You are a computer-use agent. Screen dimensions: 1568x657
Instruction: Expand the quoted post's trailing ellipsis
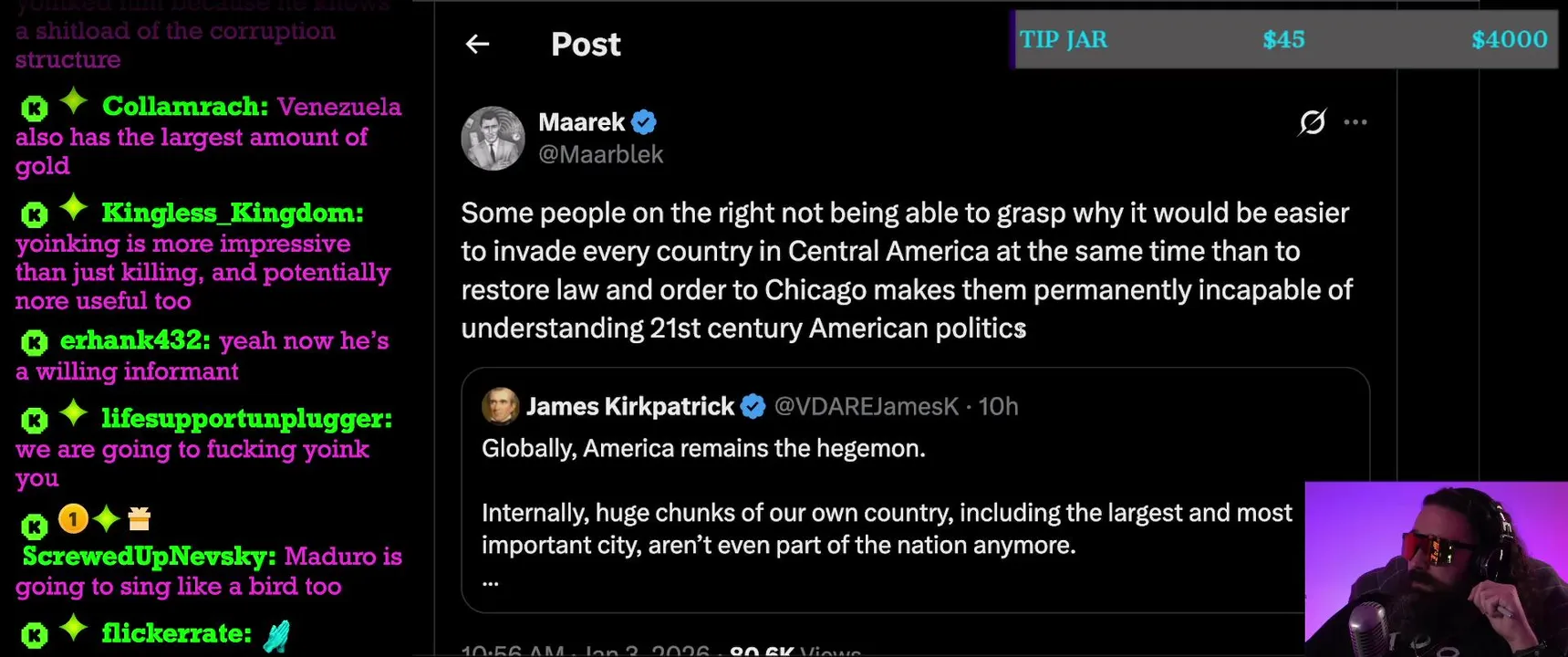[490, 581]
